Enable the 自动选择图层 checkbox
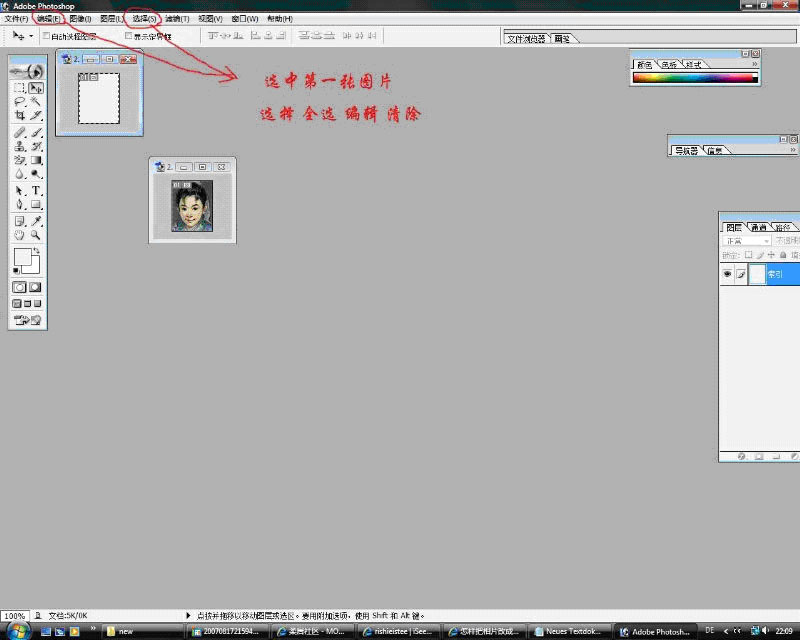The image size is (800, 640). [x=46, y=36]
